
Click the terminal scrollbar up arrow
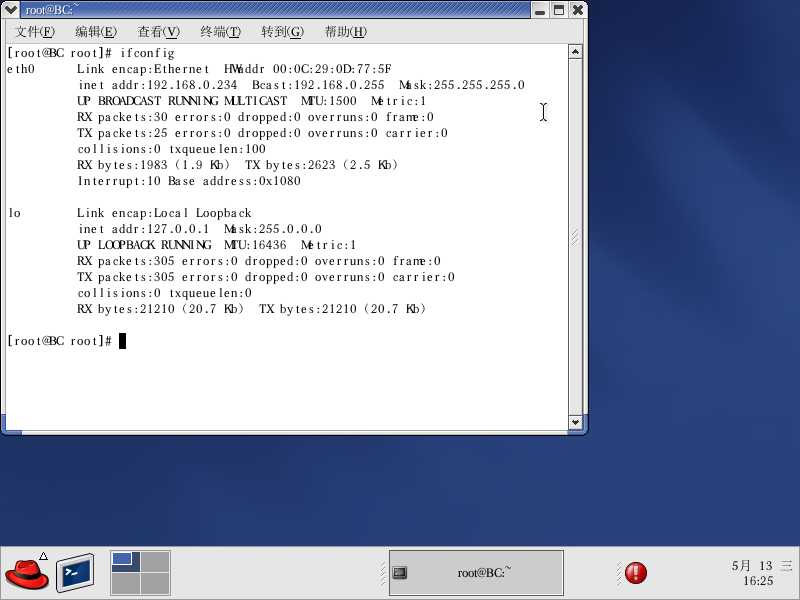coord(575,52)
